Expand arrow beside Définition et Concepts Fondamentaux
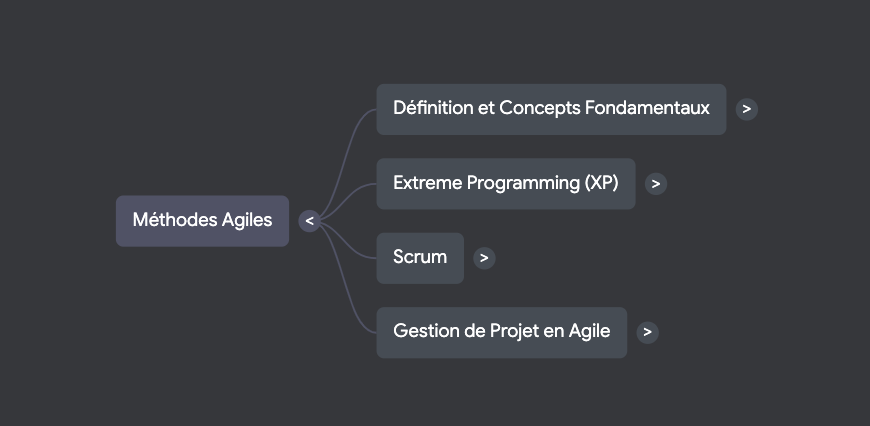The height and width of the screenshot is (426, 870). (x=747, y=109)
